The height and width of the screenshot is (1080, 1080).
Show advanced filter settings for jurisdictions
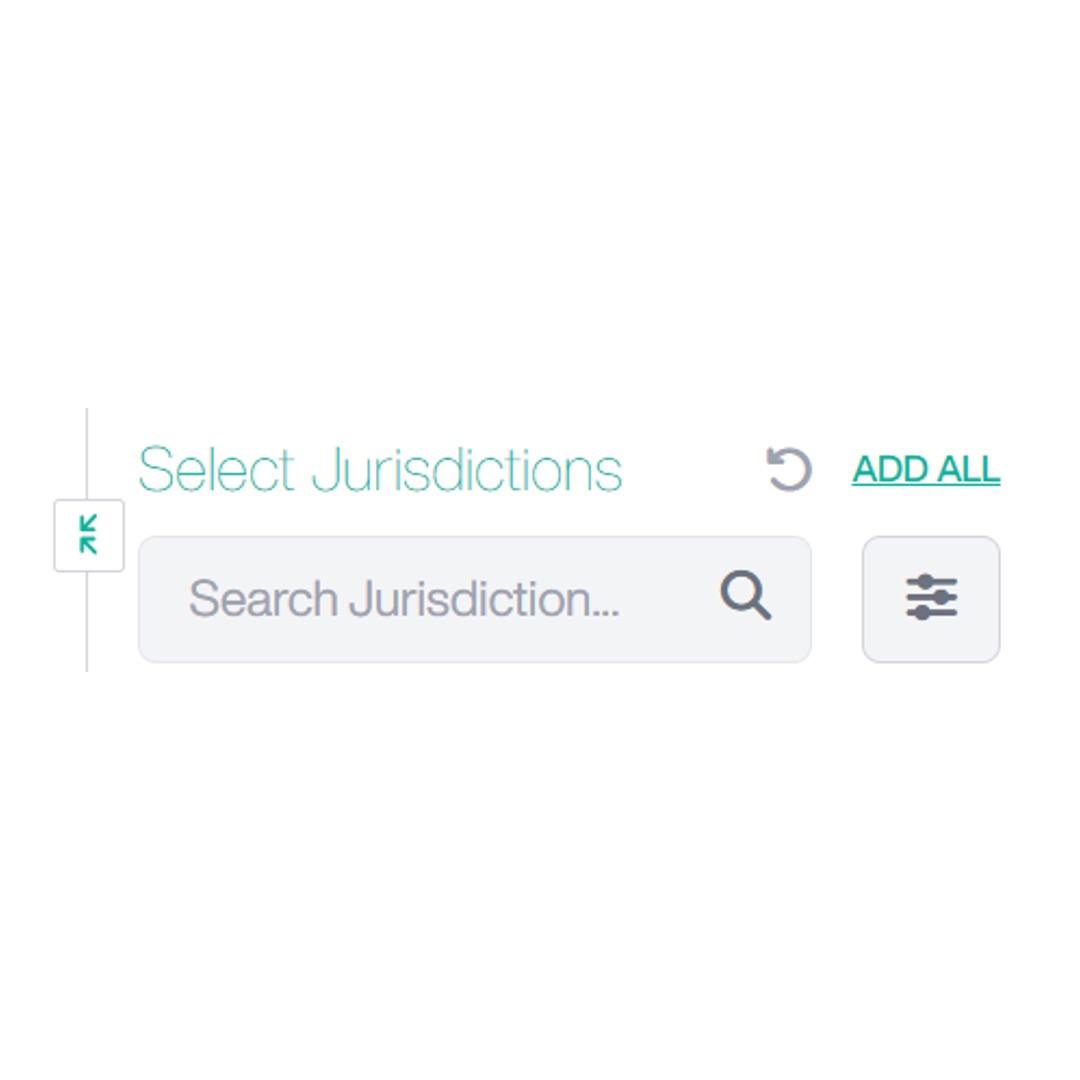930,598
